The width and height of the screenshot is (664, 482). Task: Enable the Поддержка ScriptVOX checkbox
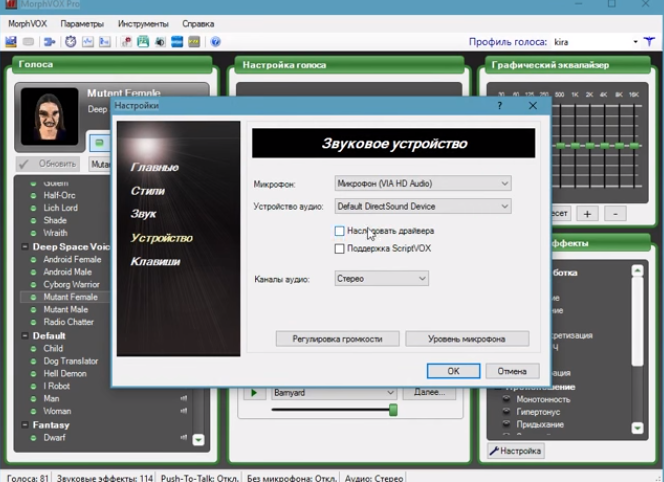click(339, 249)
